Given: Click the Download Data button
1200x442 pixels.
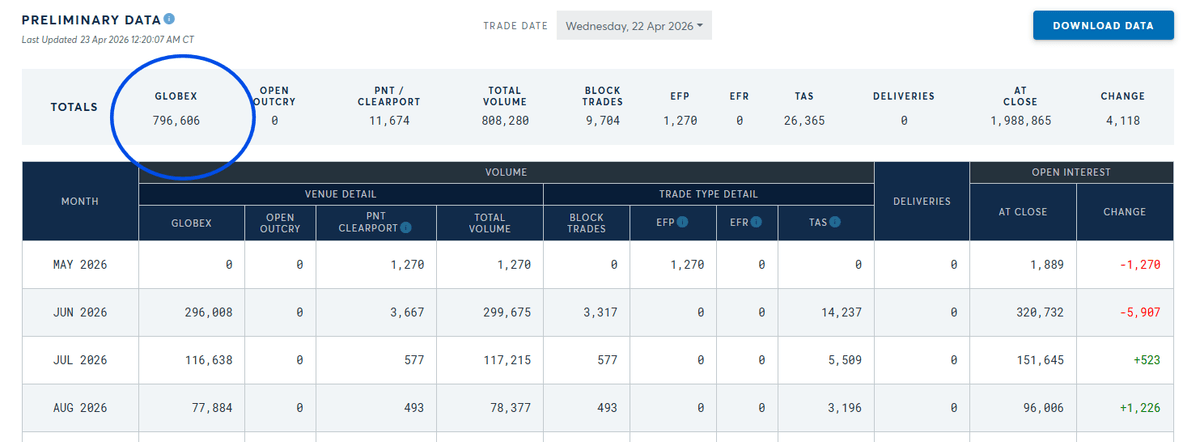Looking at the screenshot, I should click(1103, 26).
